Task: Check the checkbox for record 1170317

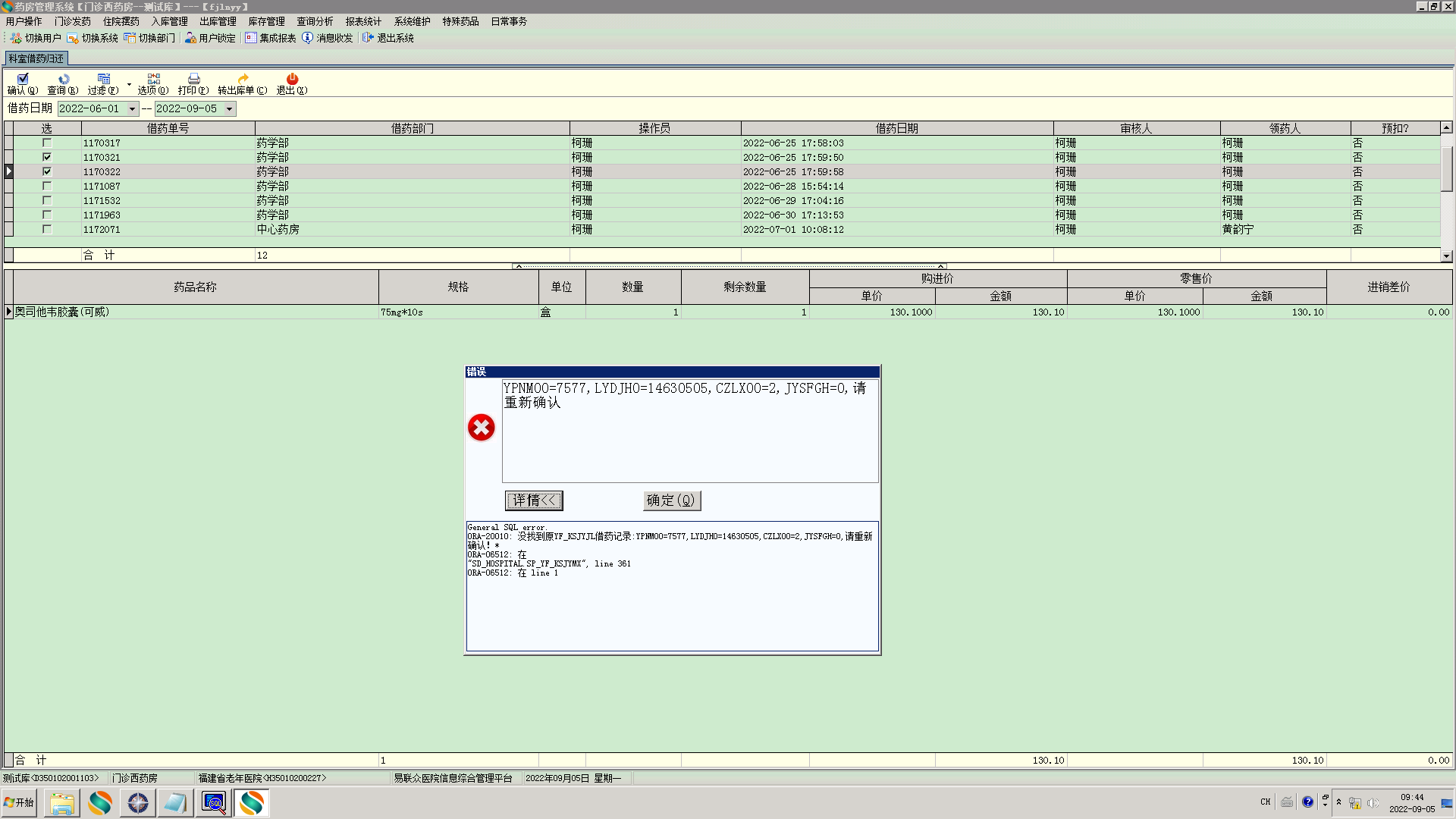Action: point(47,143)
